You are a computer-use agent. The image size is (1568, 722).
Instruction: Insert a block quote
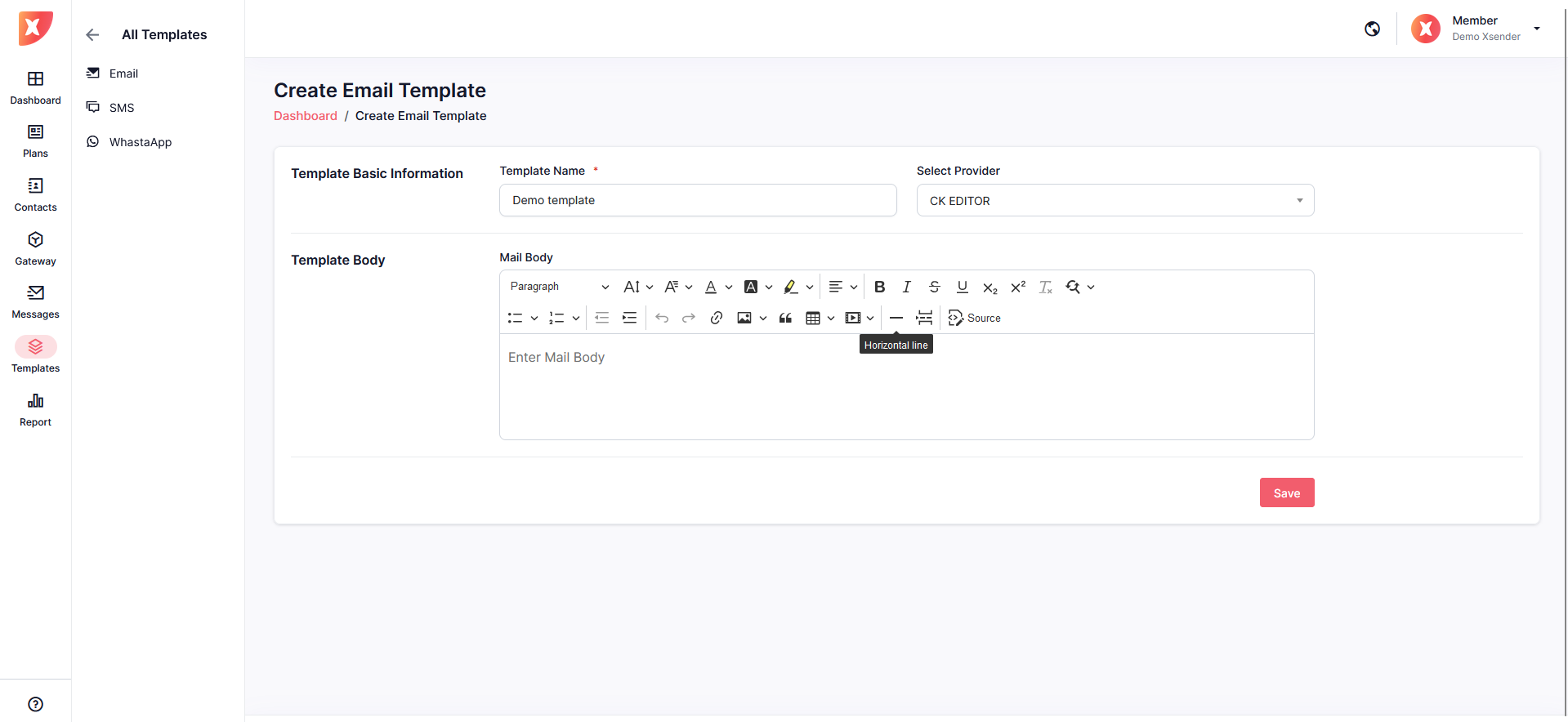[785, 318]
